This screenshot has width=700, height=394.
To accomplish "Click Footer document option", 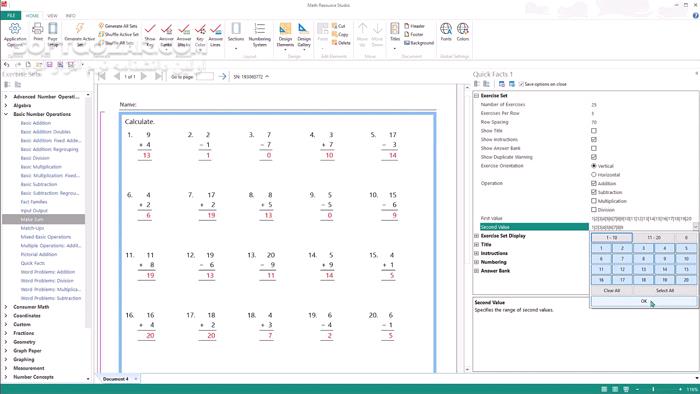I will tap(413, 34).
